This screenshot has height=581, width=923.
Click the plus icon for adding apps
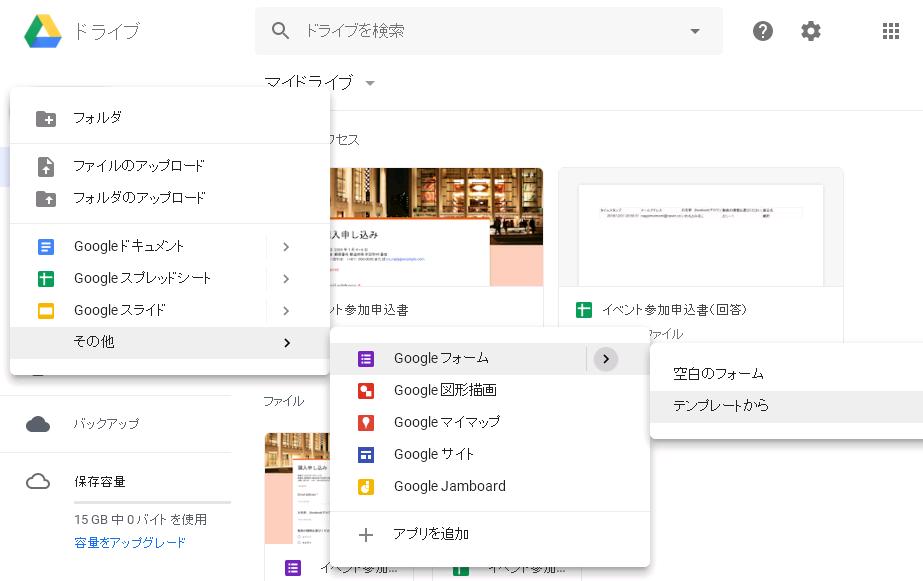pos(366,534)
